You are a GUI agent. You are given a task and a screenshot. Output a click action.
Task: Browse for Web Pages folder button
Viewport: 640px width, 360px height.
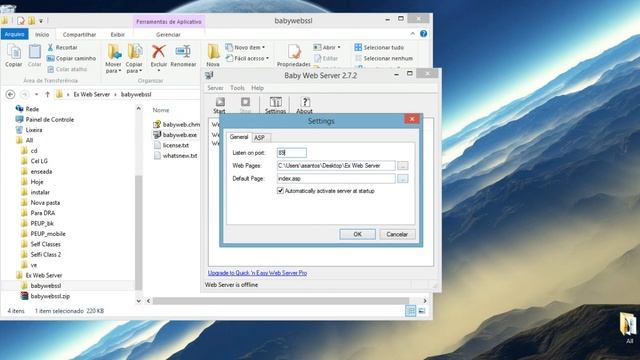tap(402, 166)
